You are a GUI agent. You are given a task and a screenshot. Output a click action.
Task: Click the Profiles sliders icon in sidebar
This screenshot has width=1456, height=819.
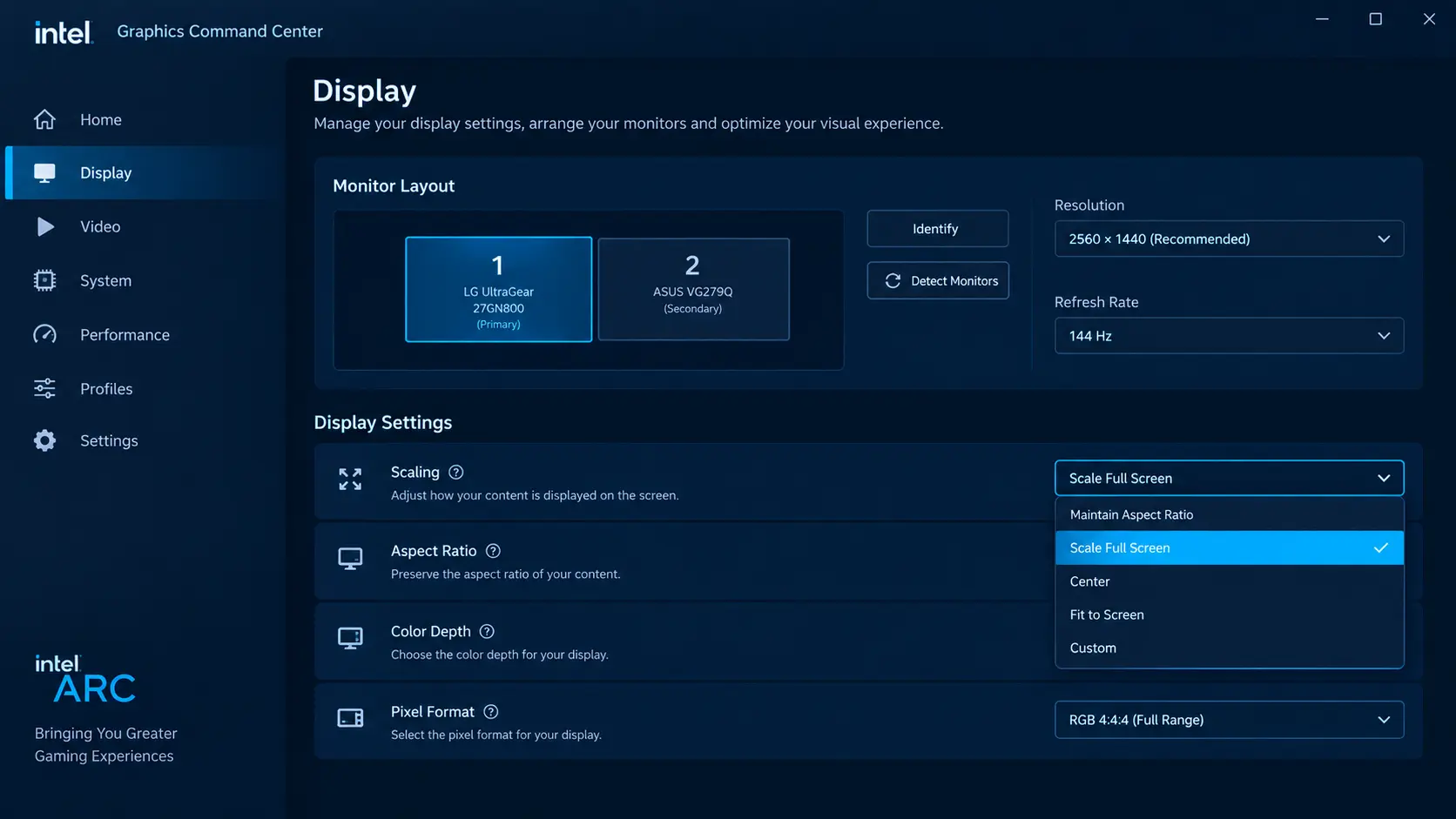pyautogui.click(x=44, y=388)
